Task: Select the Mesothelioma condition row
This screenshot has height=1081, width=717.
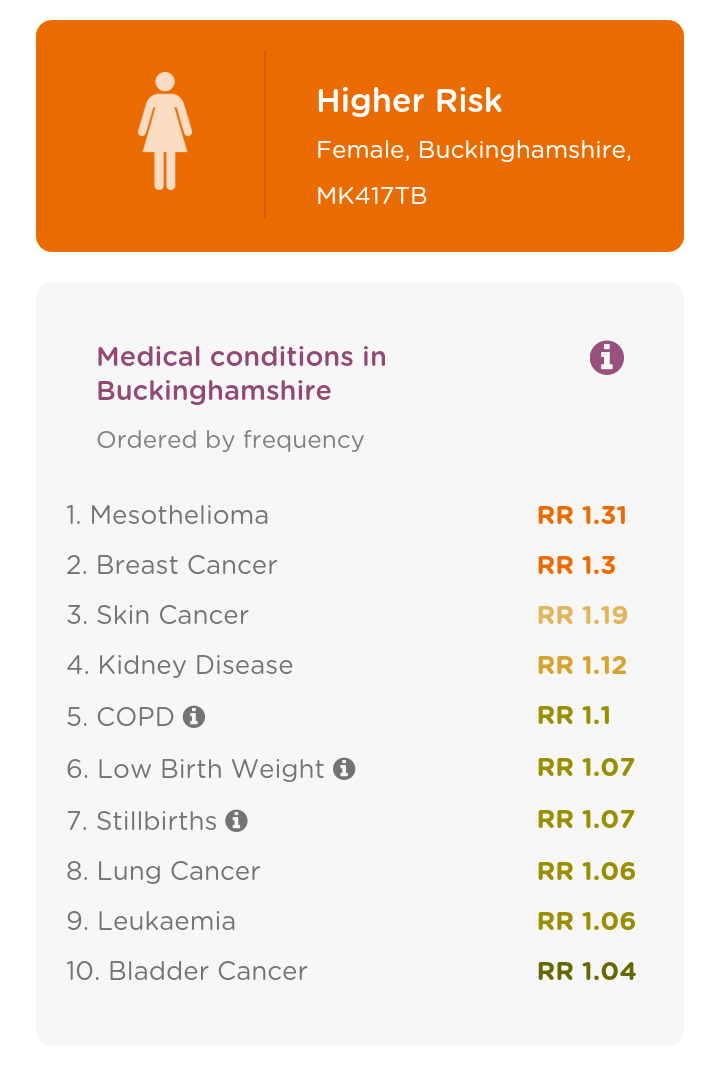Action: point(352,515)
